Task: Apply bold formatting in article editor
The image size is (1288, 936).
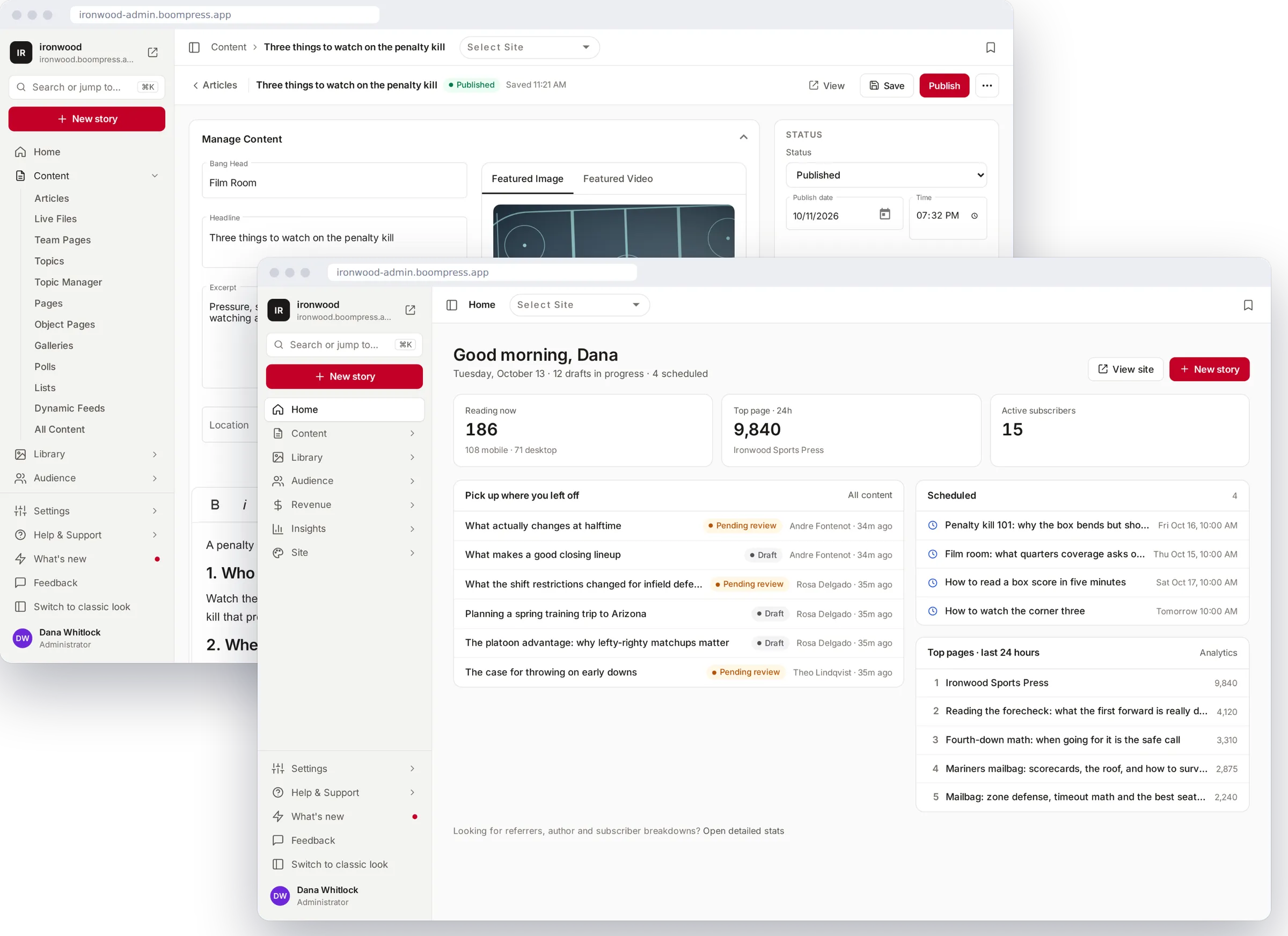Action: click(215, 504)
